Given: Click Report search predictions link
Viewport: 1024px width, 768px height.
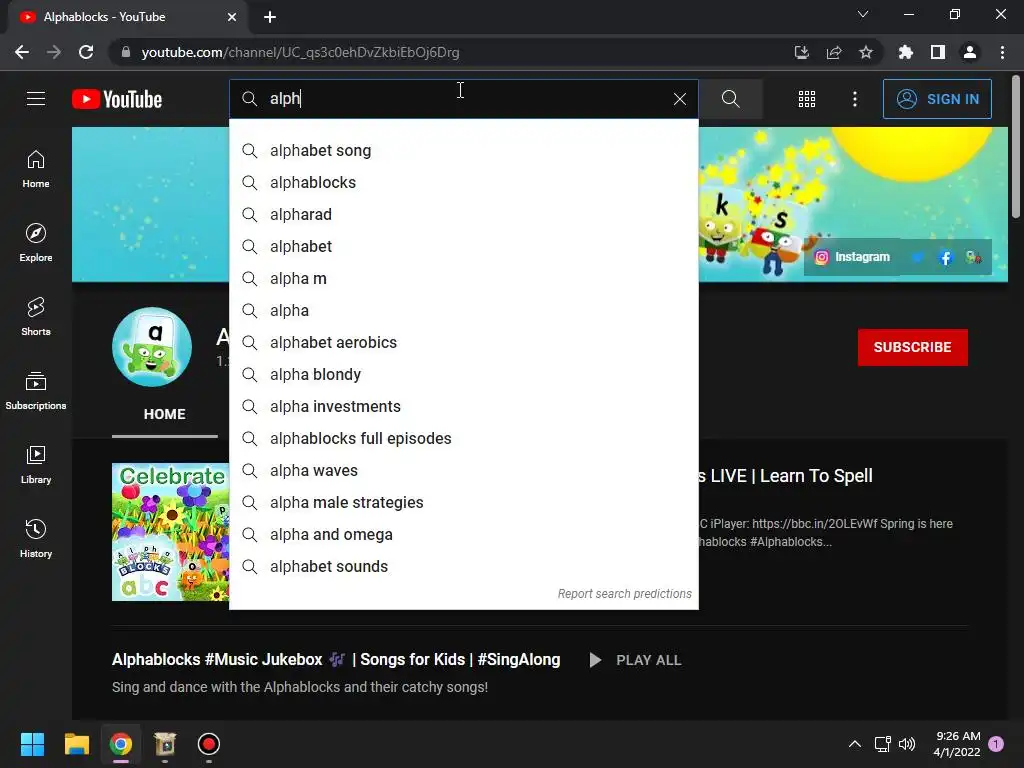Looking at the screenshot, I should (x=624, y=594).
